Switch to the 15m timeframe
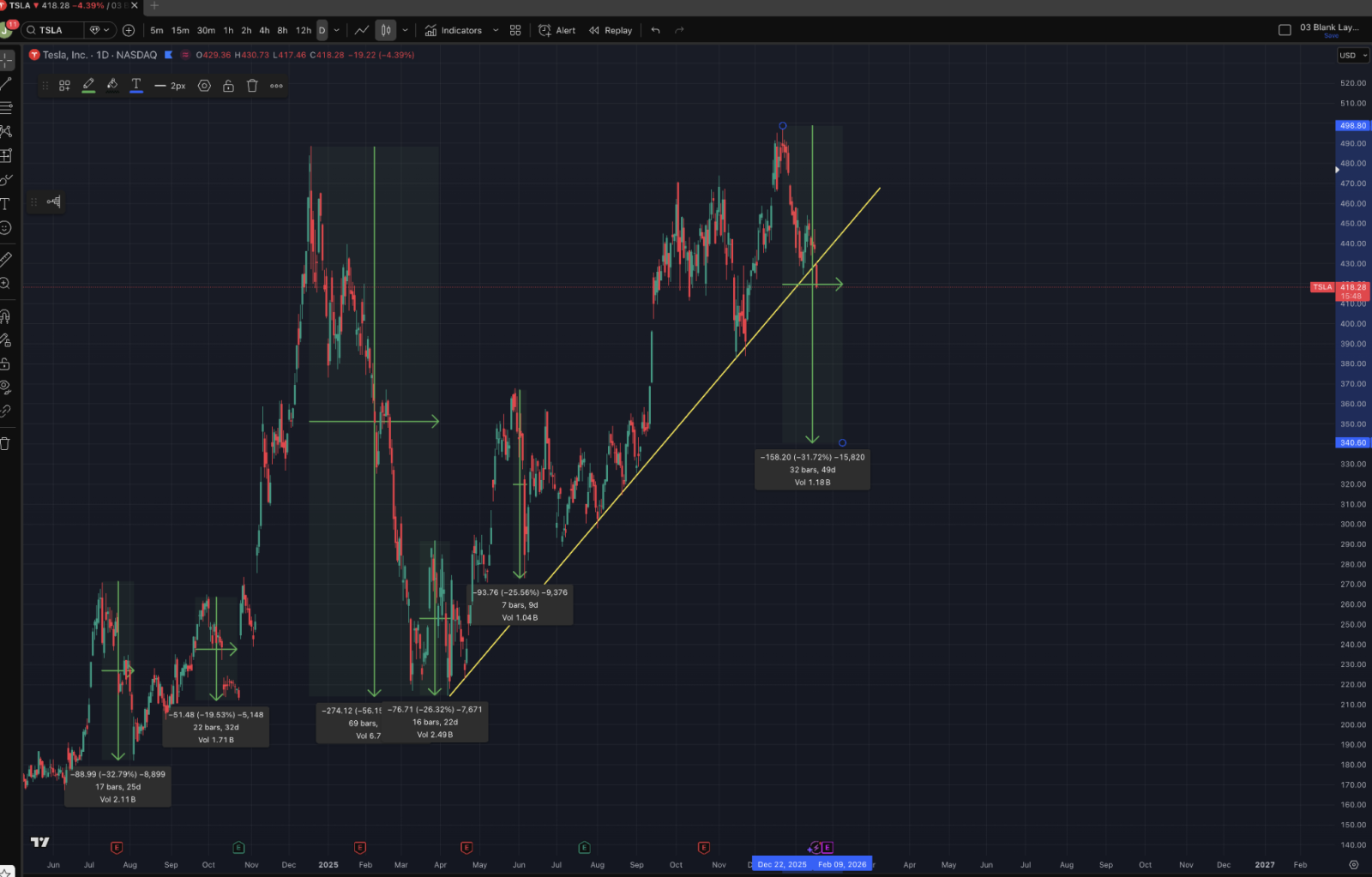Viewport: 1372px width, 877px height. coord(180,30)
